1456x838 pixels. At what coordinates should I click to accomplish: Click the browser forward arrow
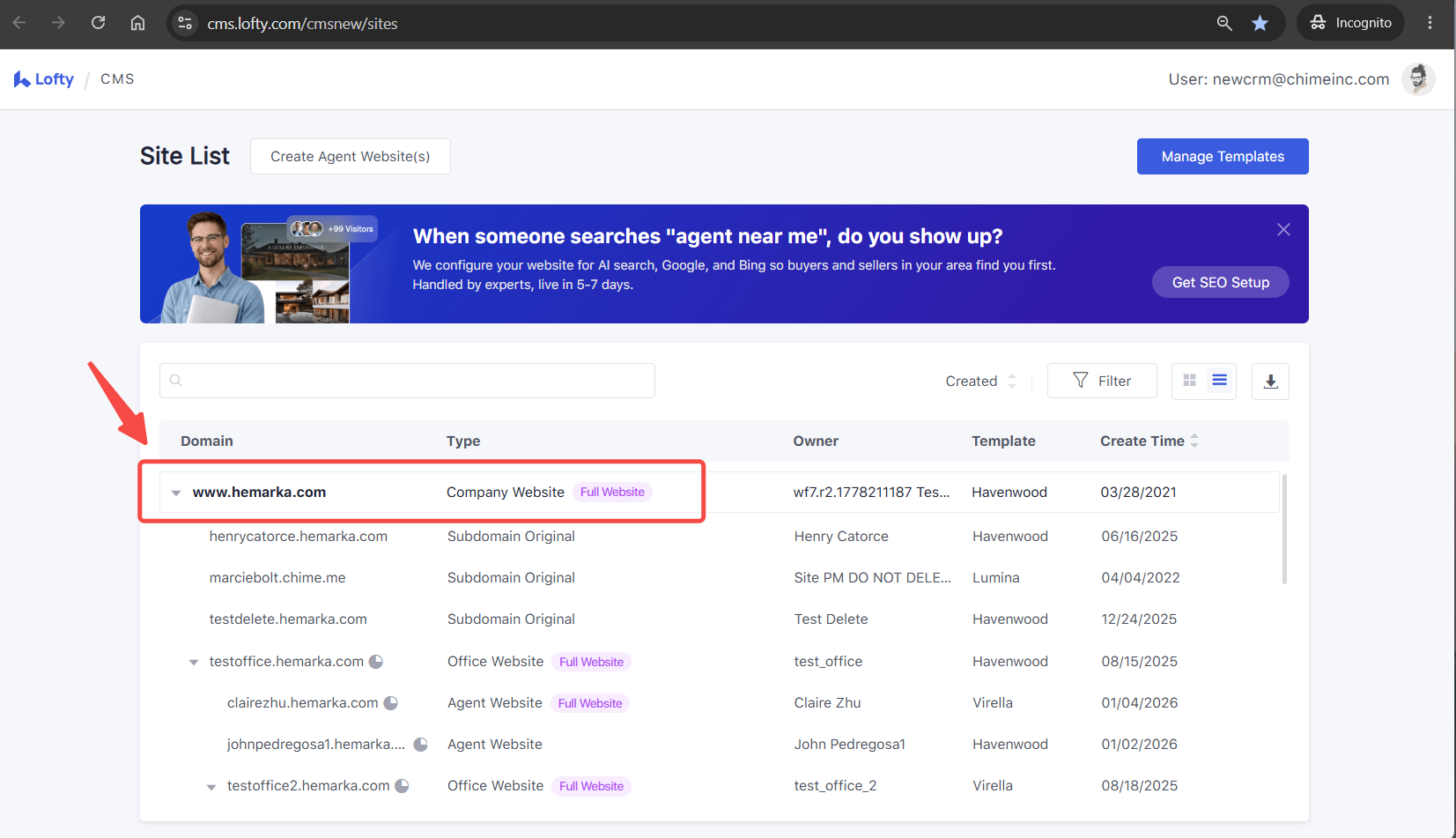58,23
